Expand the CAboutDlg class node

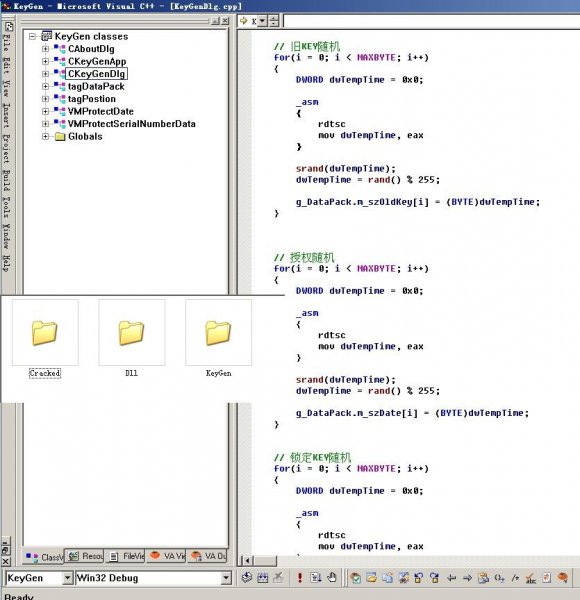coord(46,49)
